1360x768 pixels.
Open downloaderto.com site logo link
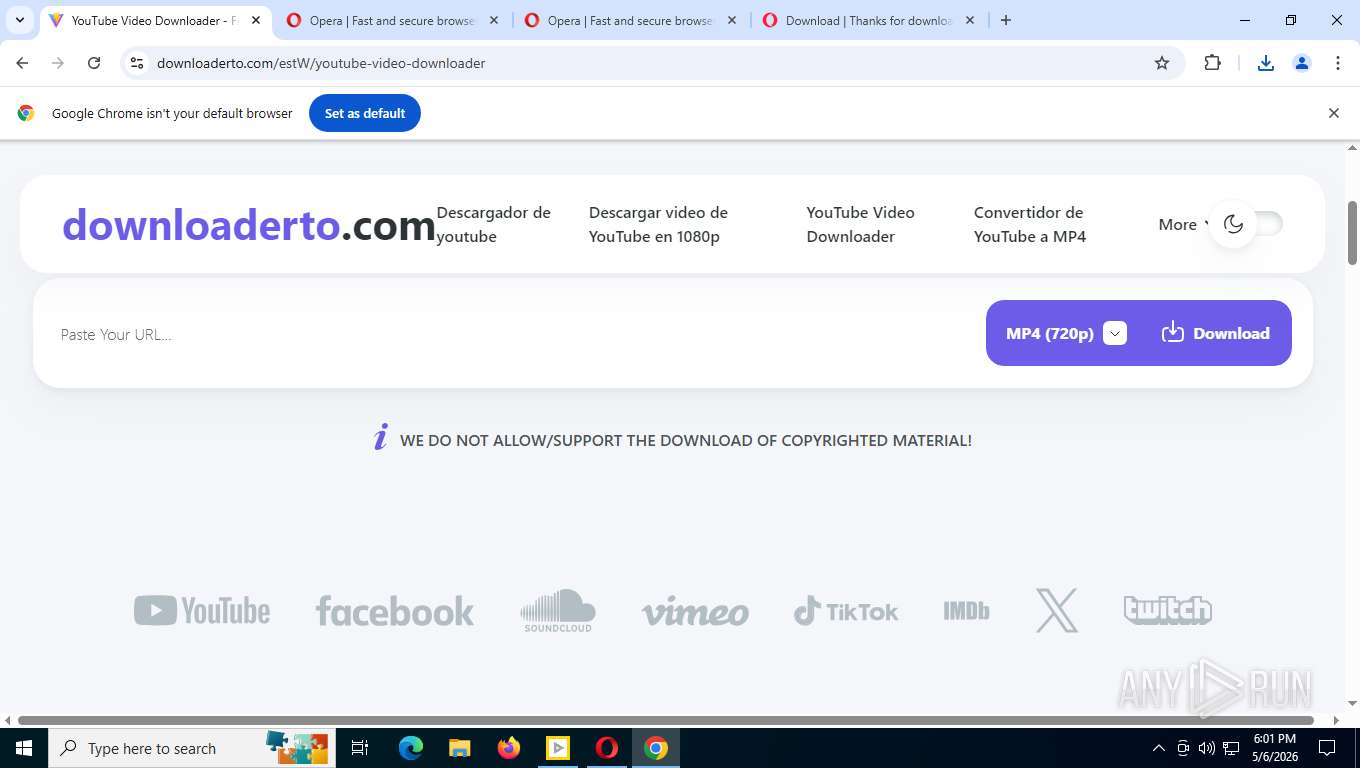pyautogui.click(x=249, y=225)
